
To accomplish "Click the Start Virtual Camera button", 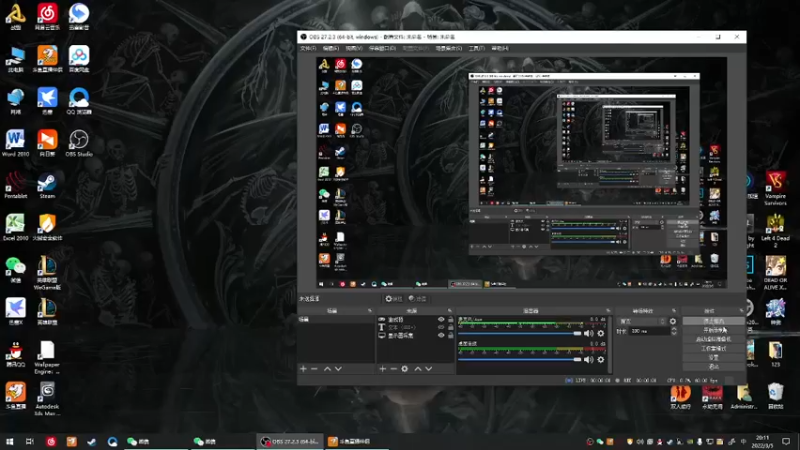I will tap(713, 339).
